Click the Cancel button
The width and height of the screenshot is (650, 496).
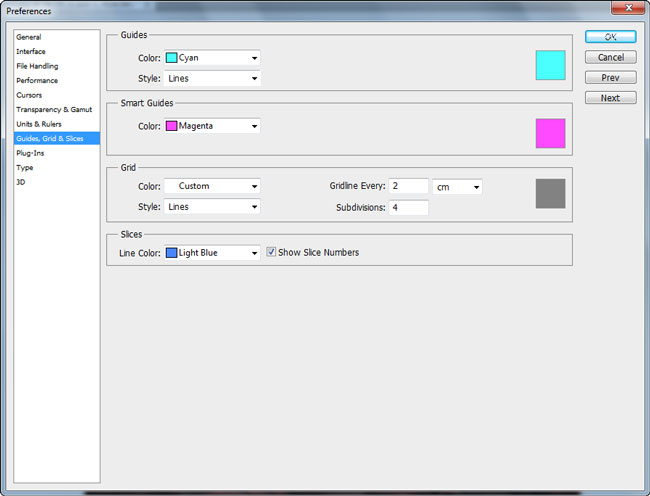[610, 58]
